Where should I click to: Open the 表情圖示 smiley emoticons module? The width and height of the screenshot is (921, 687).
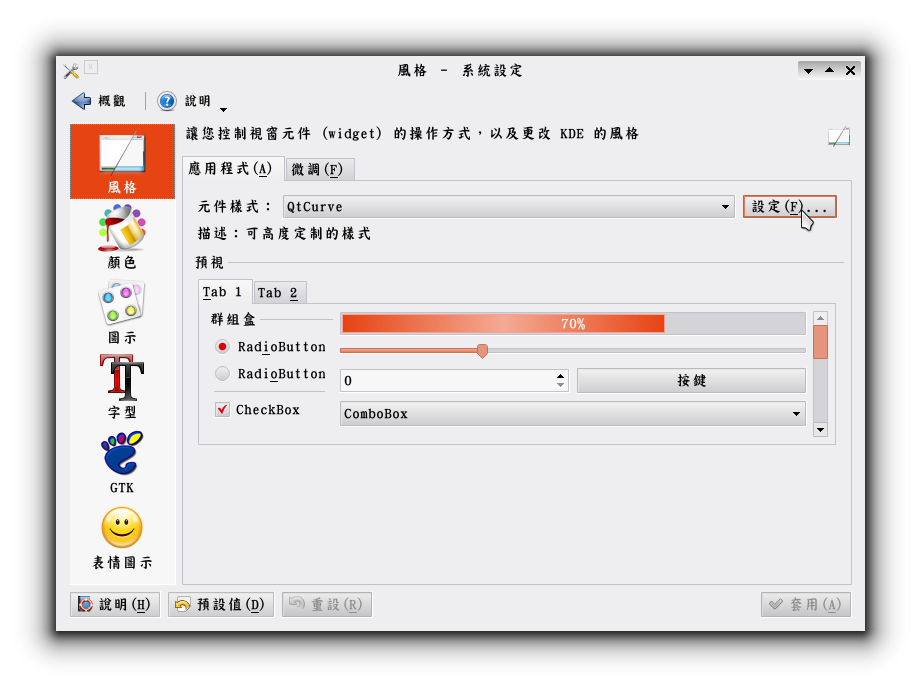[122, 527]
